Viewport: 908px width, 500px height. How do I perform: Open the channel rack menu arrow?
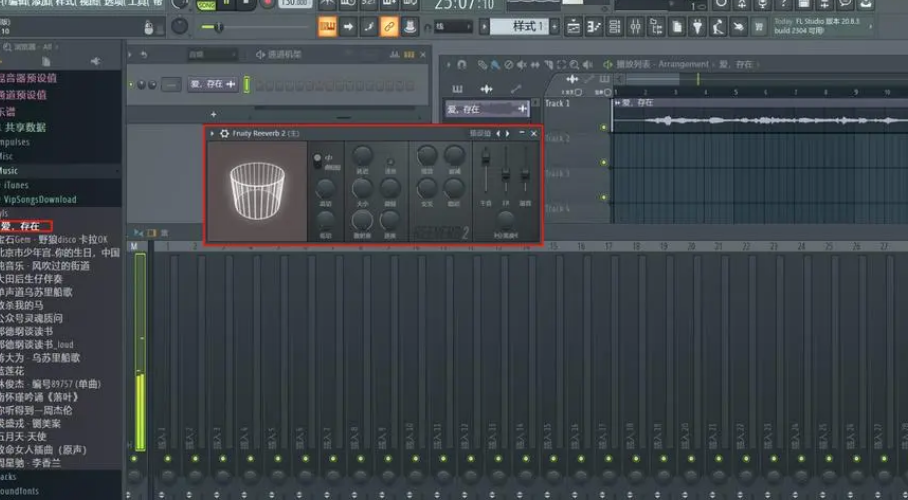130,54
